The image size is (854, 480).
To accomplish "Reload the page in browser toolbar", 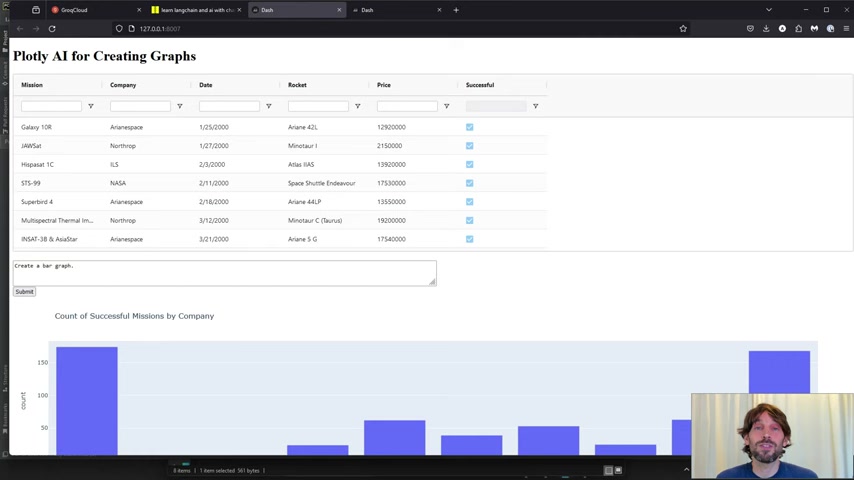I will pos(52,29).
